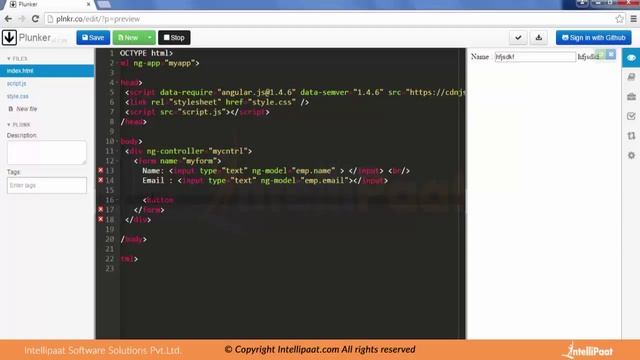Click the 'script.js' script tag on line 7
Image resolution: width=640 pixels, height=360 pixels.
pos(198,112)
